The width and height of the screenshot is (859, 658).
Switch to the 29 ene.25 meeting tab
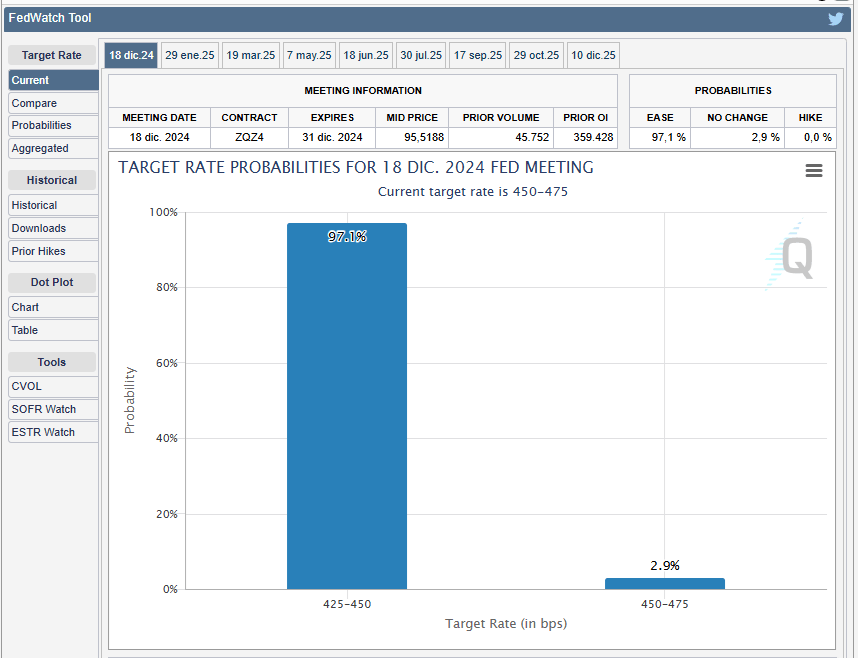(x=190, y=55)
